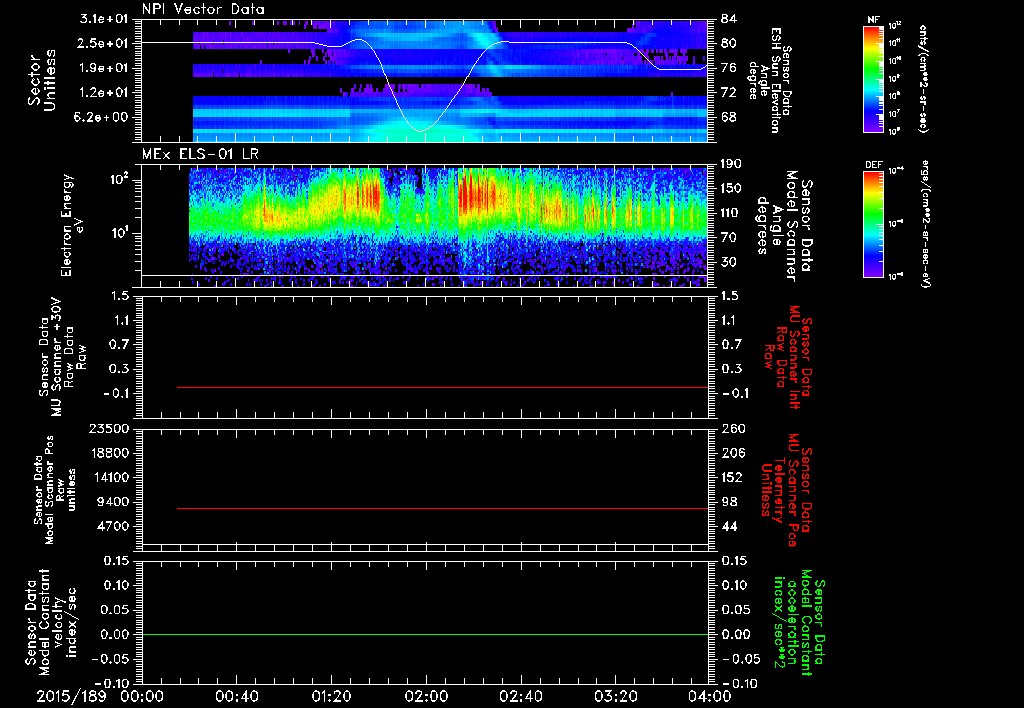
Task: Click the 2015/189 date label
Action: pyautogui.click(x=71, y=696)
